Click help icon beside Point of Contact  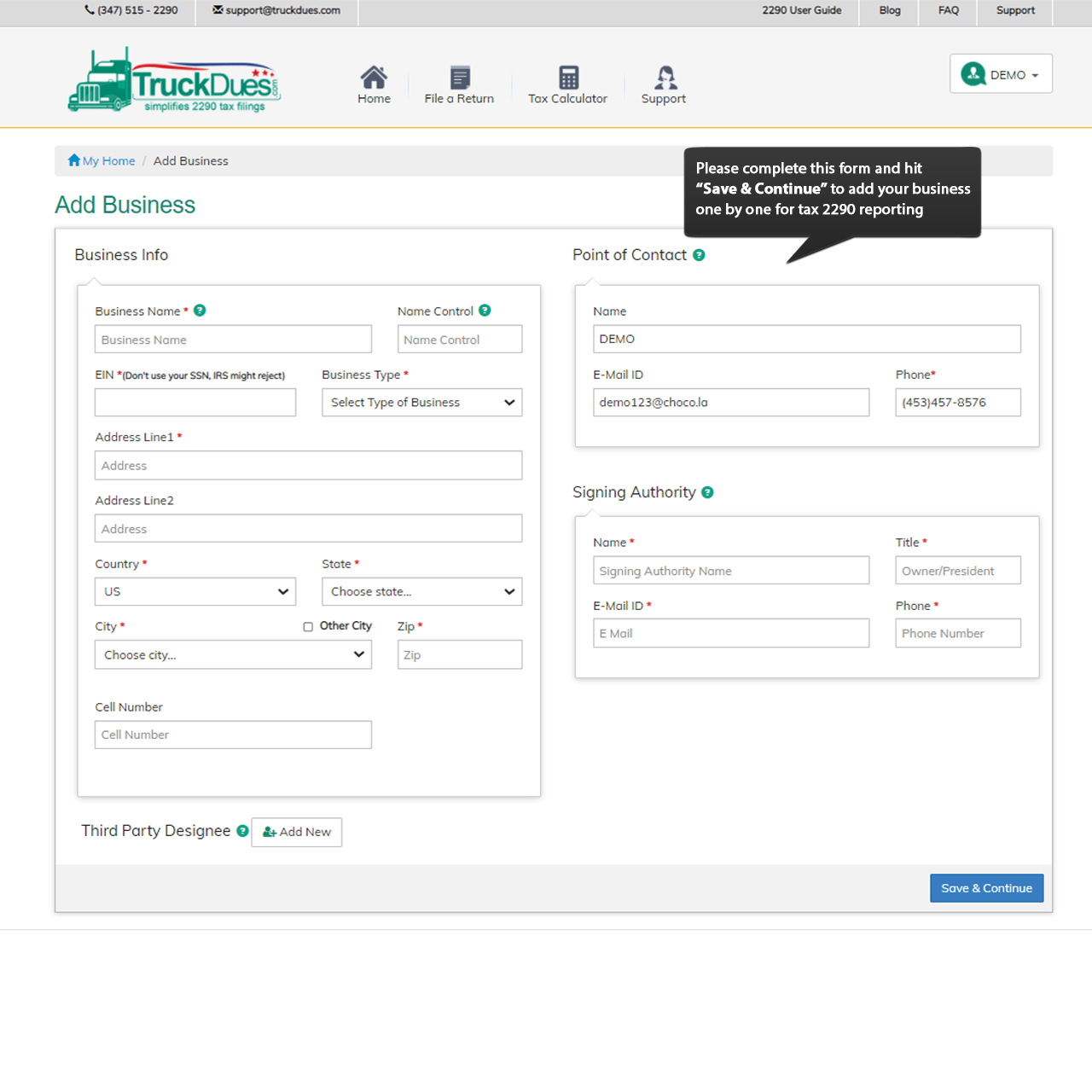click(699, 255)
